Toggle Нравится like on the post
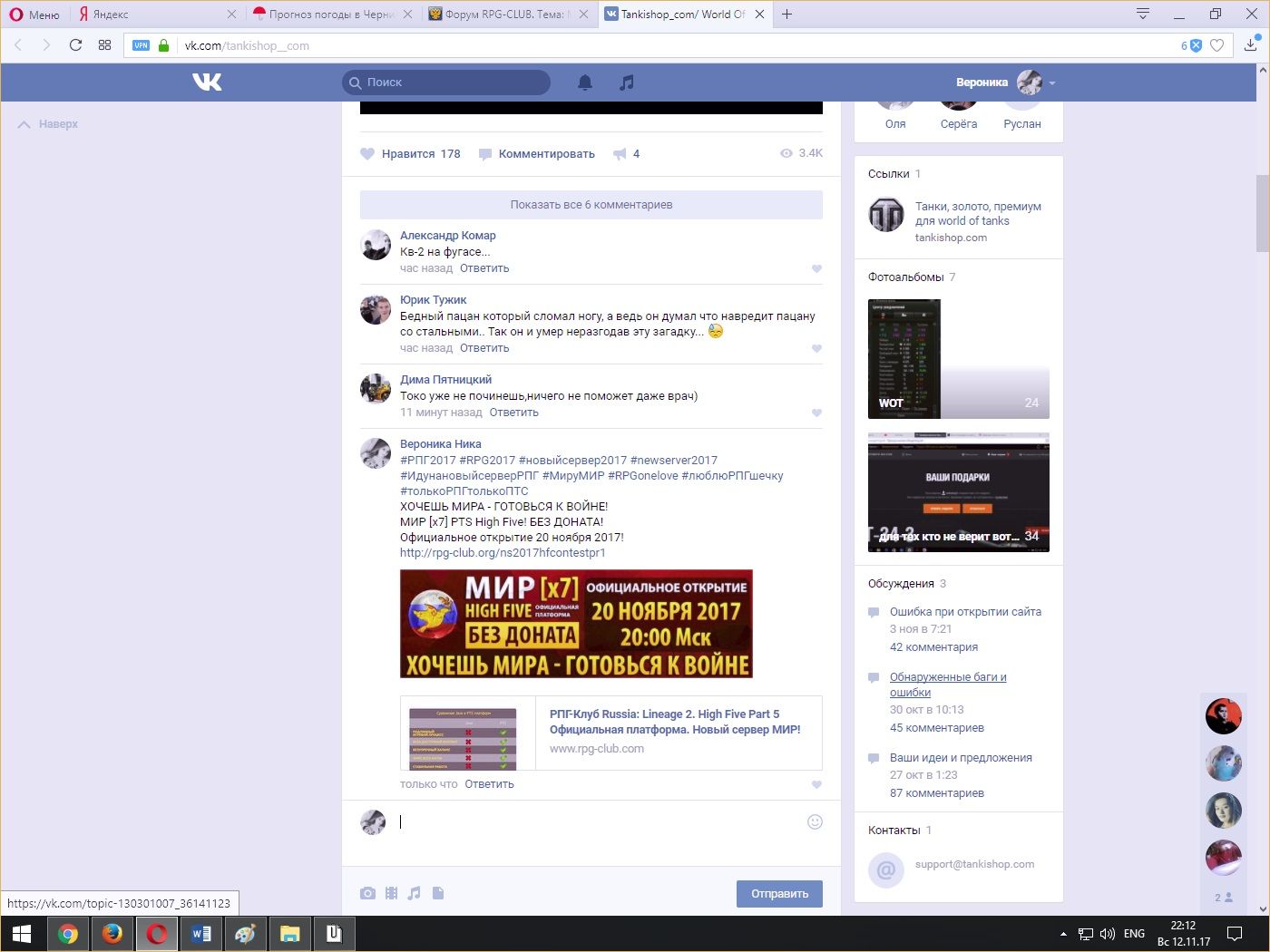 point(410,154)
